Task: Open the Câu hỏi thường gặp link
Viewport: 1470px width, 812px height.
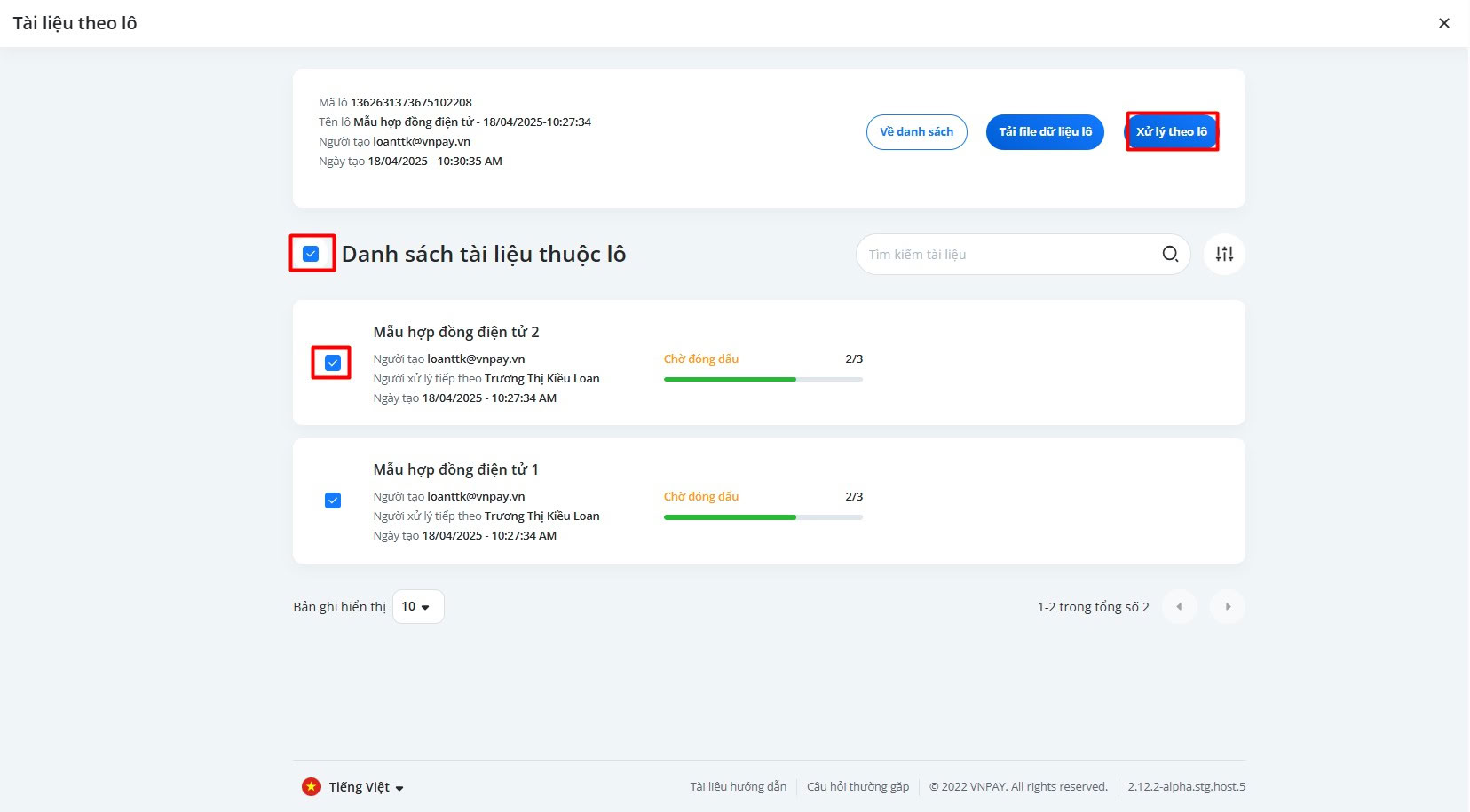Action: tap(857, 787)
